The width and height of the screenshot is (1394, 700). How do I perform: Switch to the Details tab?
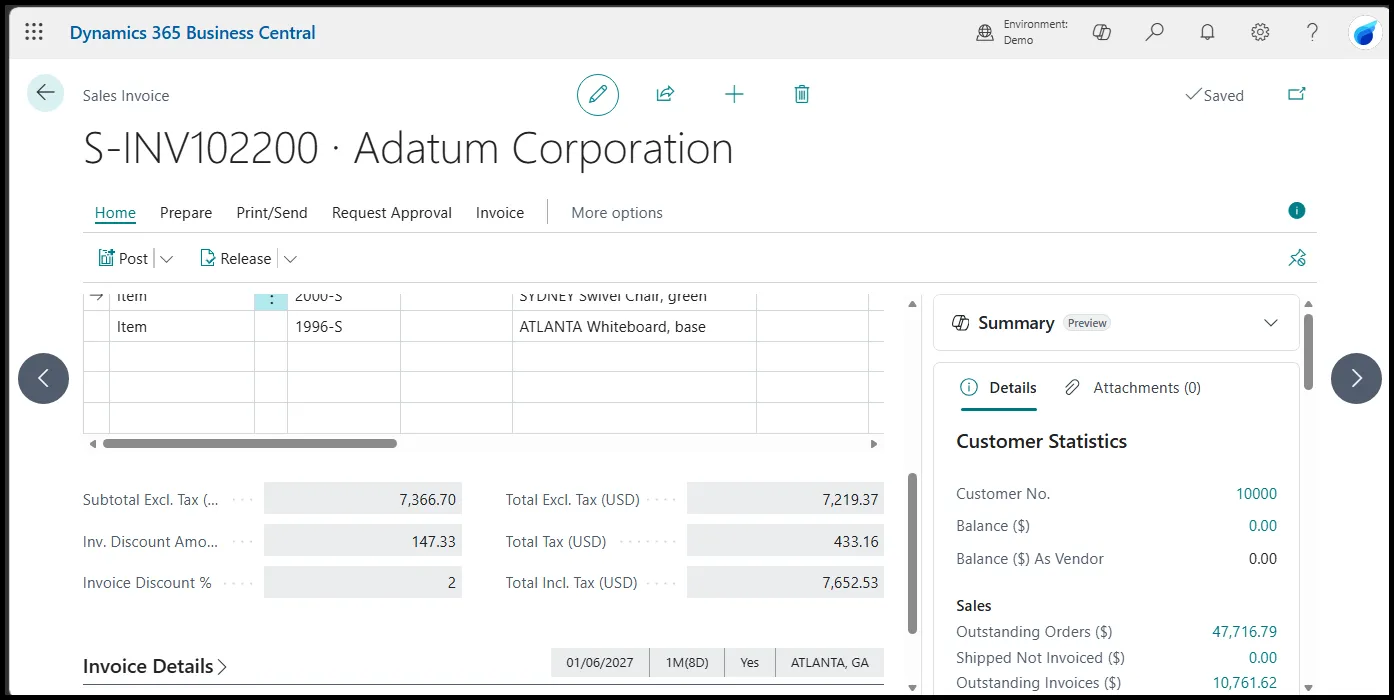click(999, 388)
